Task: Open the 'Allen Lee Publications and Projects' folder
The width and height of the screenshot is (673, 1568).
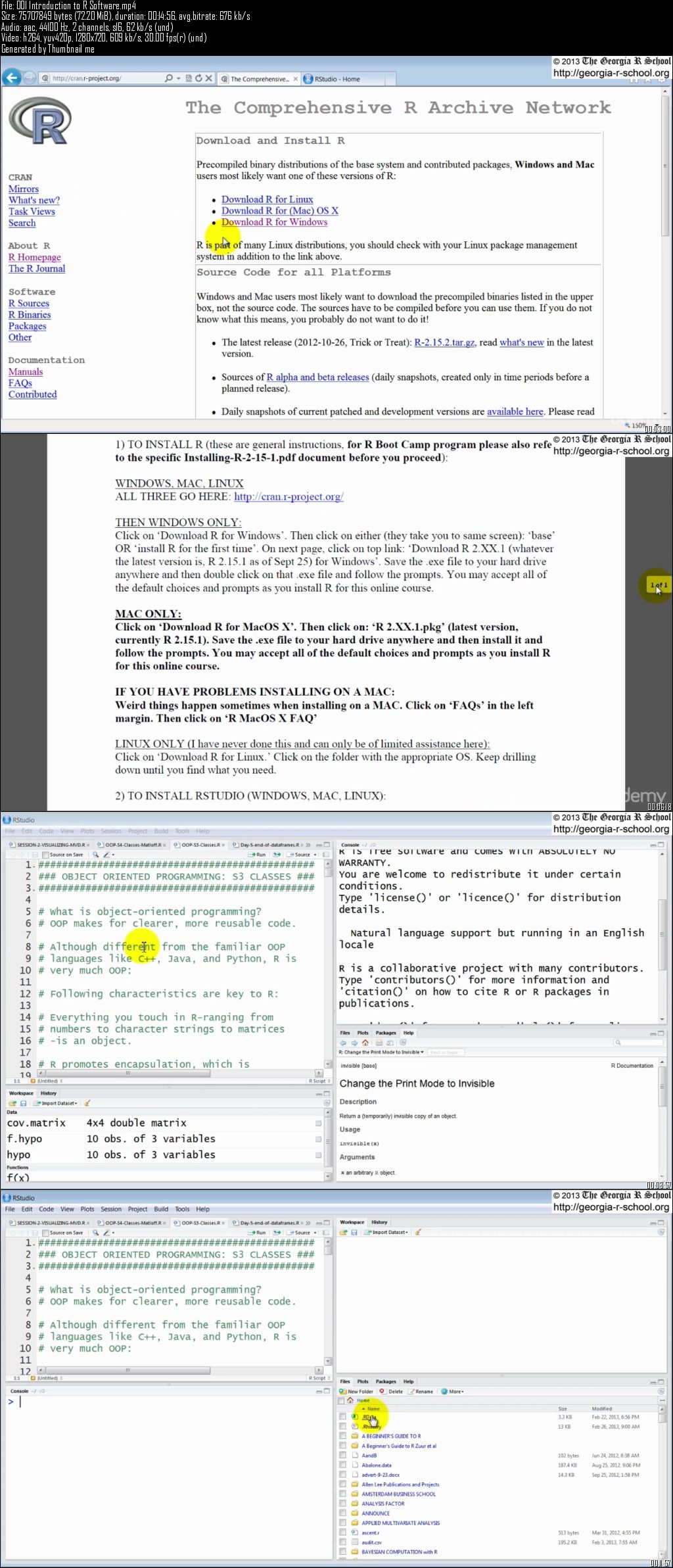Action: click(x=400, y=1485)
